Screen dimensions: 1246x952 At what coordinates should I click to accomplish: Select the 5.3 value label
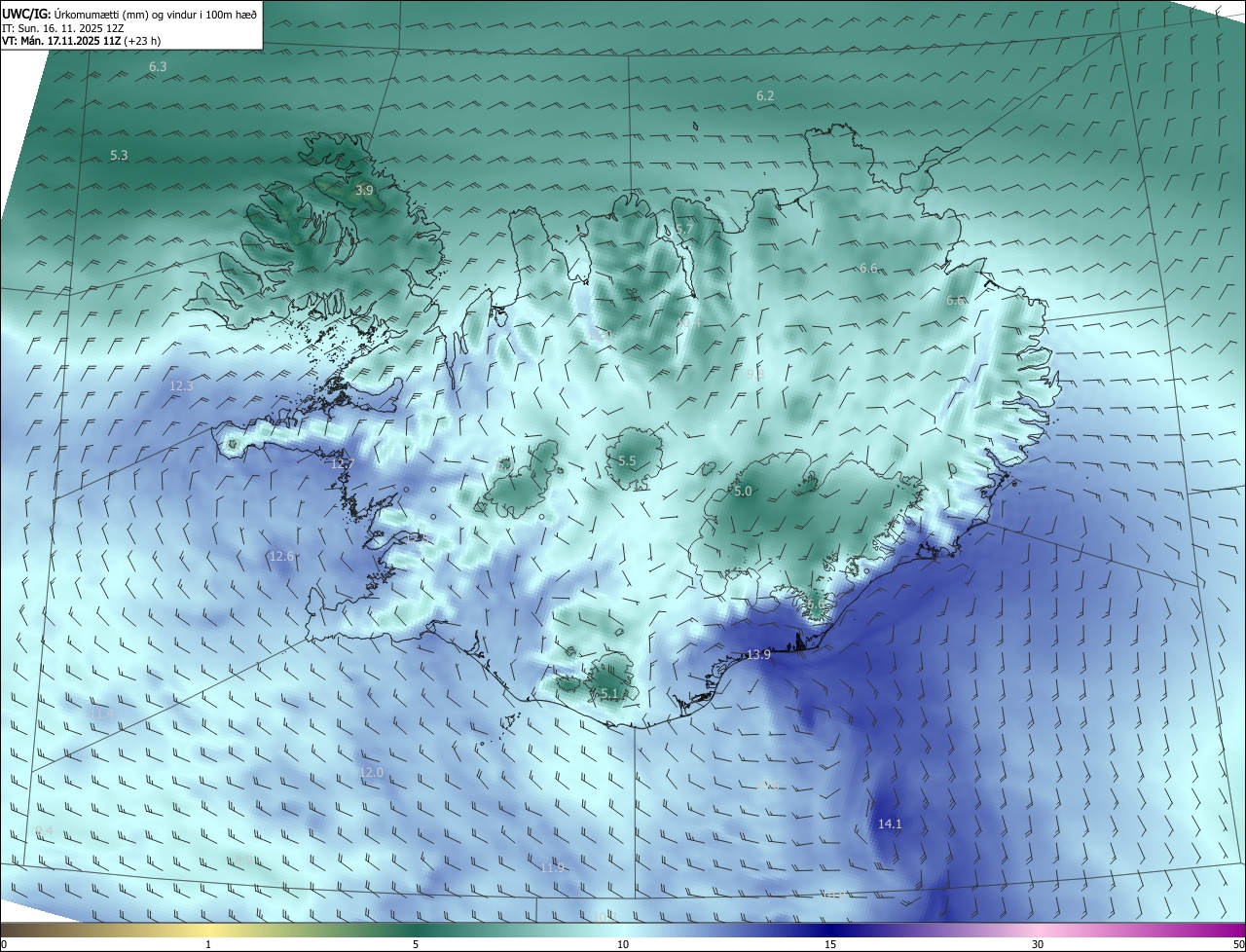pyautogui.click(x=119, y=155)
